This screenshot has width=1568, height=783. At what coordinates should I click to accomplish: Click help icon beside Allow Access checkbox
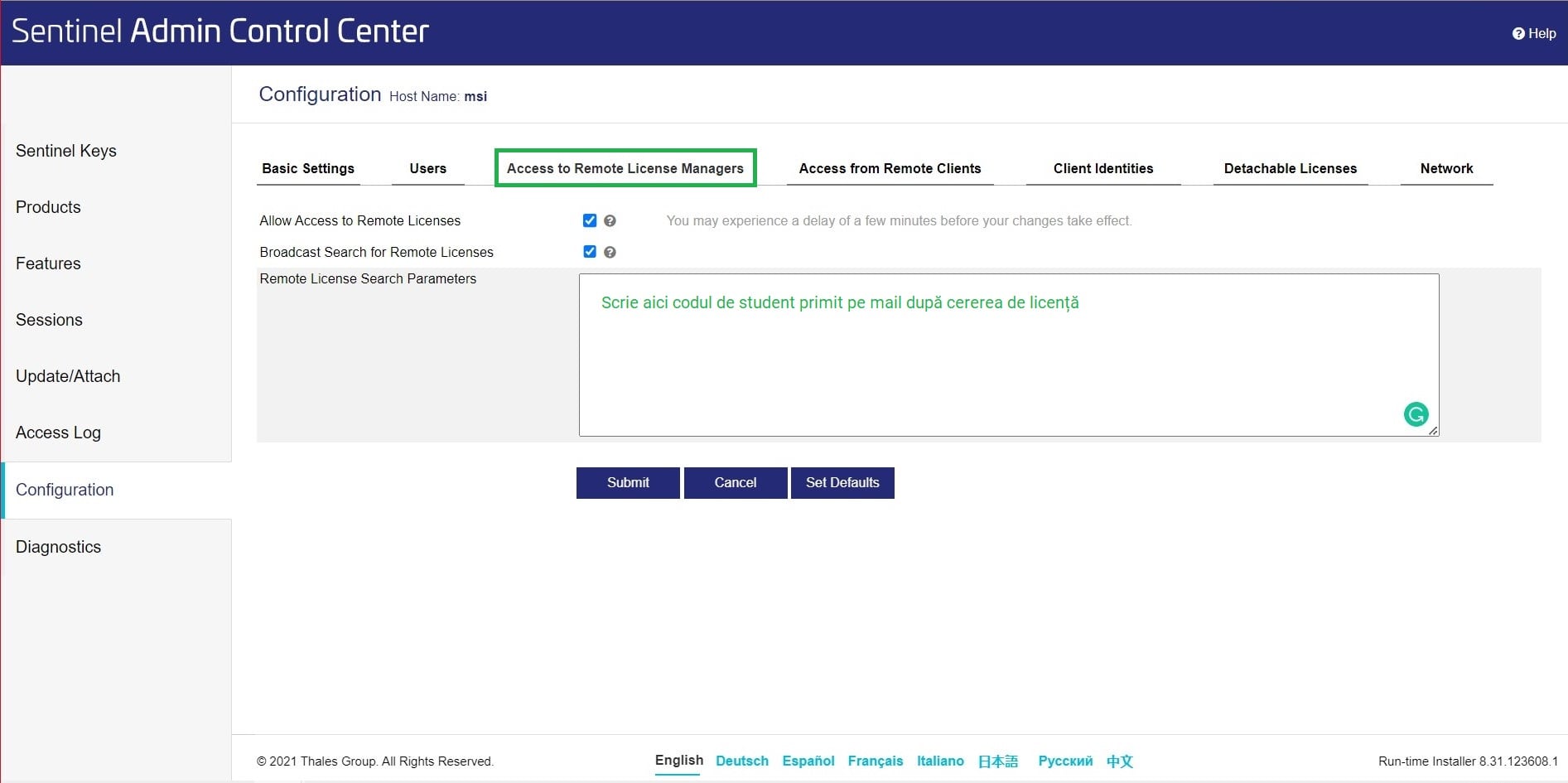[x=610, y=220]
